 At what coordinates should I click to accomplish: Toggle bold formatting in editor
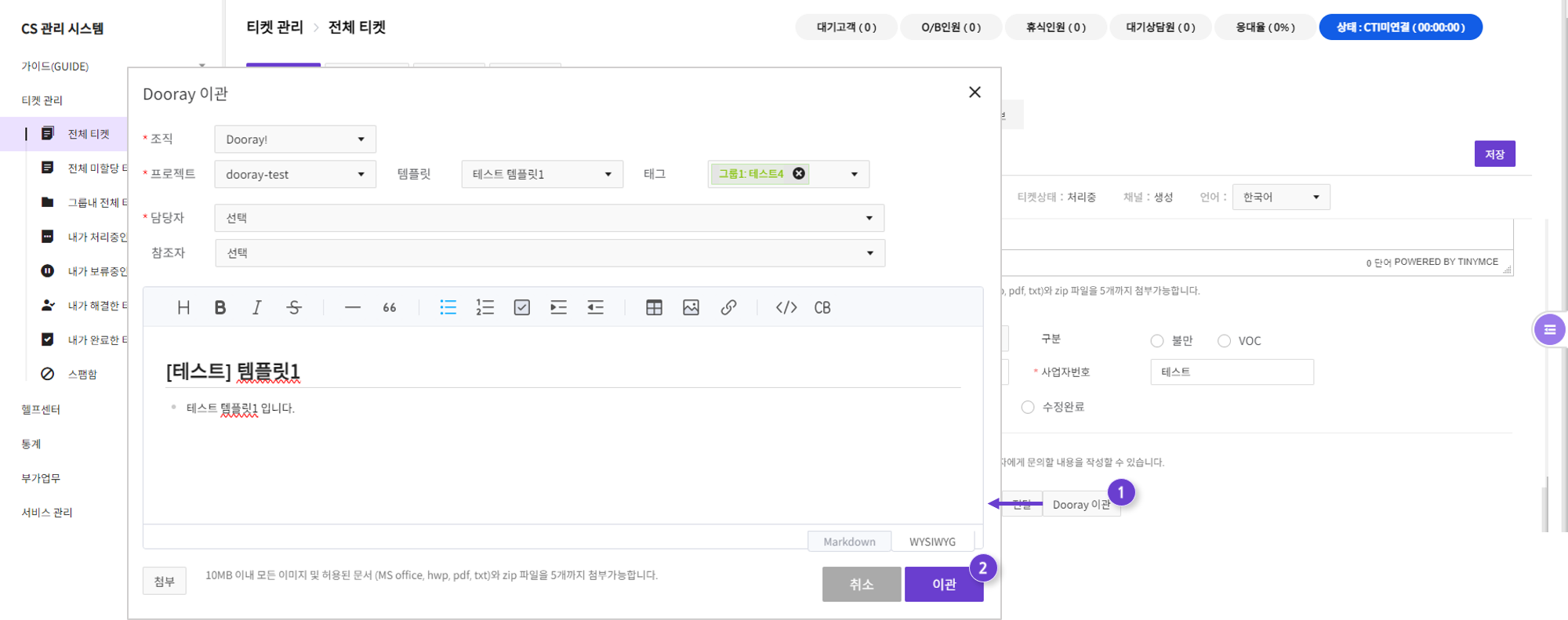(220, 307)
